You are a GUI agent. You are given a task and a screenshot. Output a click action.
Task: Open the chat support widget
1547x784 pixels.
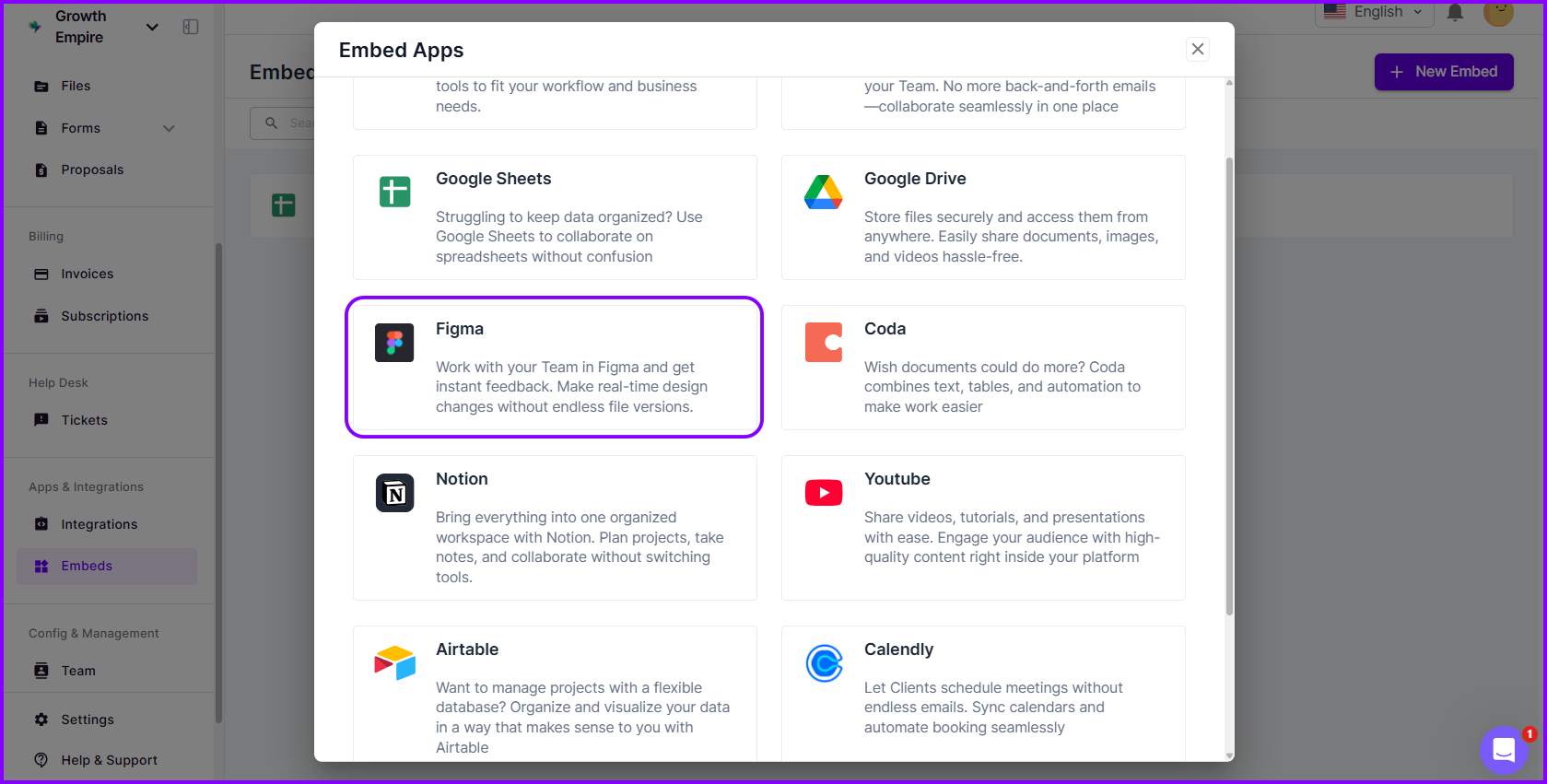[1504, 750]
